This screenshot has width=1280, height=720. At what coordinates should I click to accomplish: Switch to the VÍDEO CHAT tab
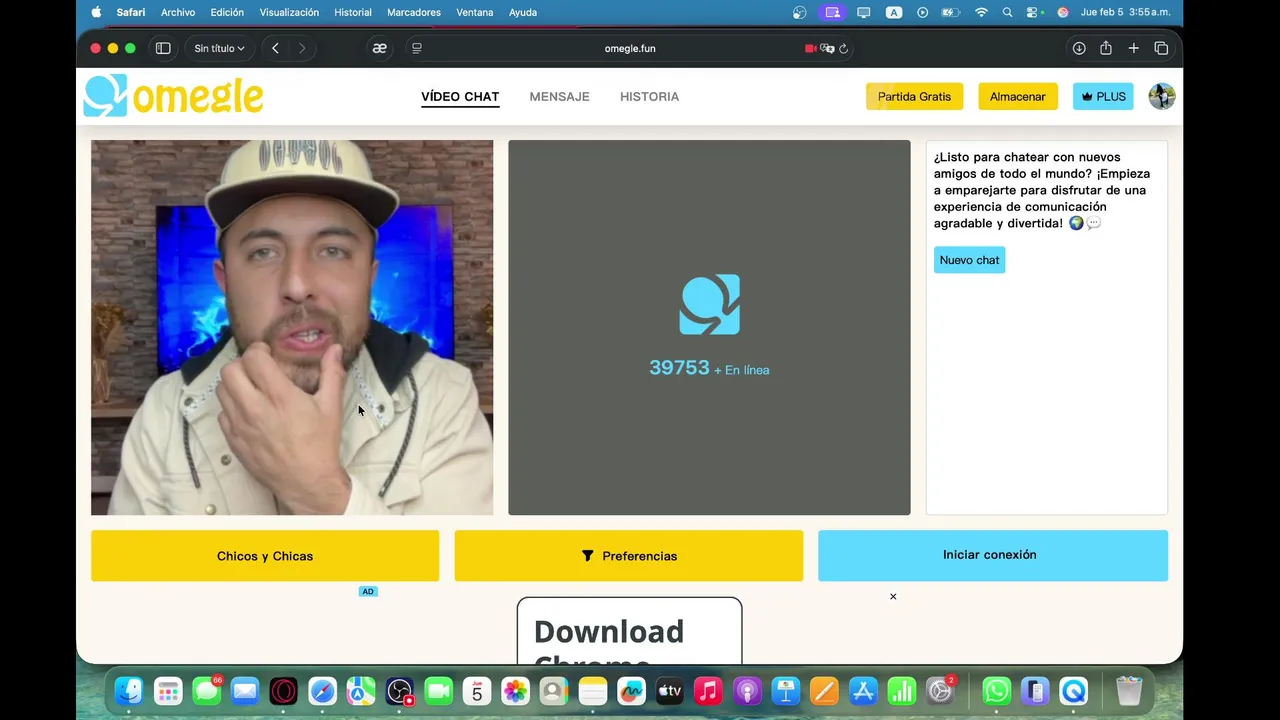click(460, 97)
